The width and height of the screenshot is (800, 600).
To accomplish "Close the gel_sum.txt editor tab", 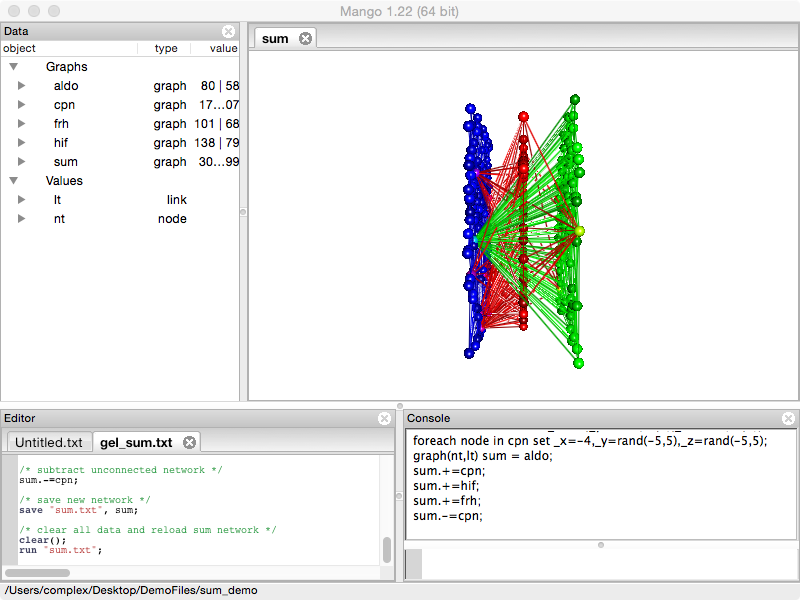I will click(x=189, y=442).
